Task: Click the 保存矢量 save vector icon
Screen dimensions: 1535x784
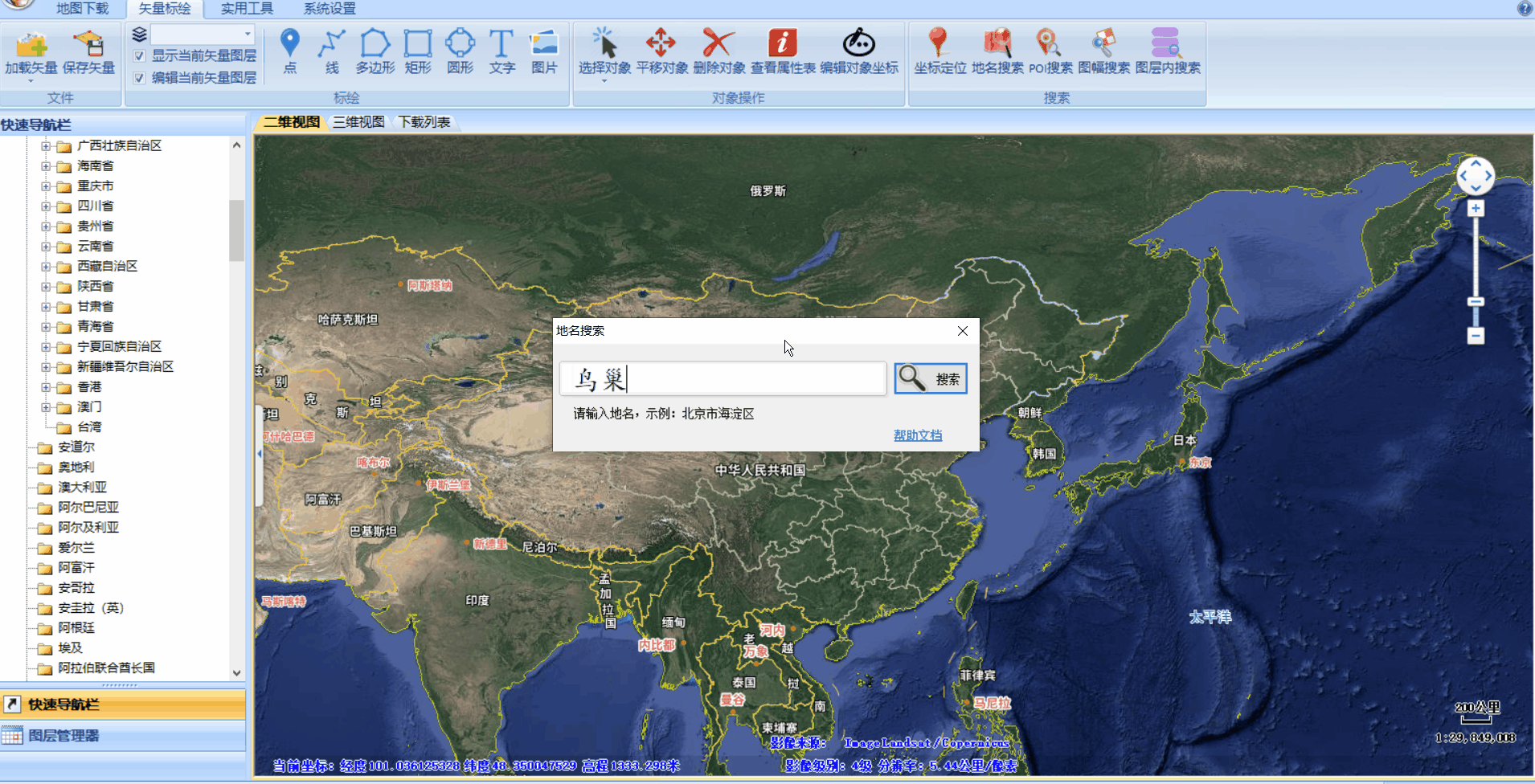Action: 88,44
